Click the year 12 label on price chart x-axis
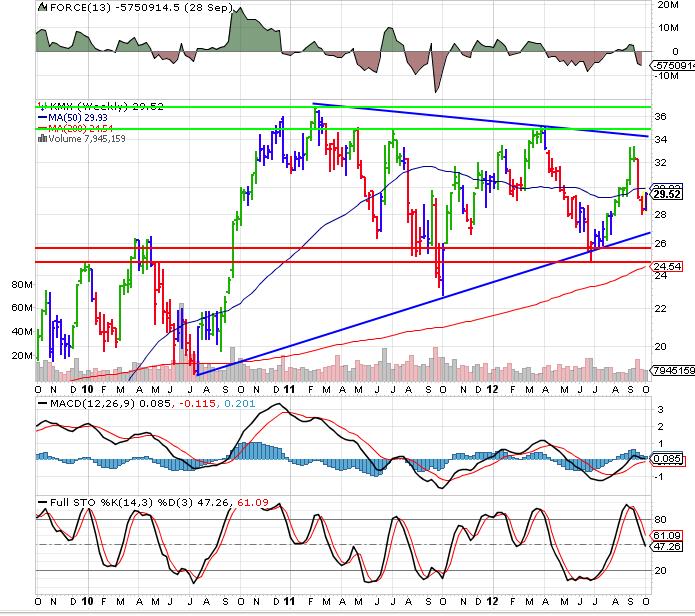 pyautogui.click(x=492, y=390)
